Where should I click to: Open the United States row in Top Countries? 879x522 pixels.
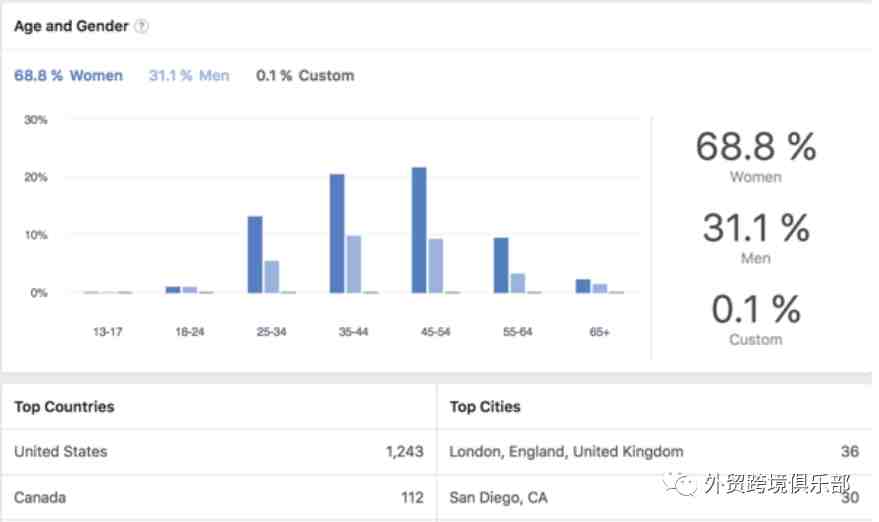point(219,452)
